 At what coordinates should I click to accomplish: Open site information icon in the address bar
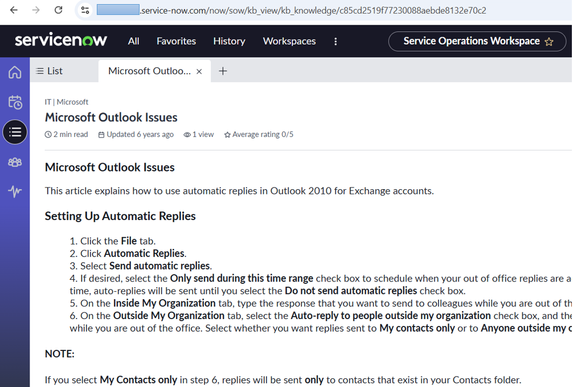[85, 10]
